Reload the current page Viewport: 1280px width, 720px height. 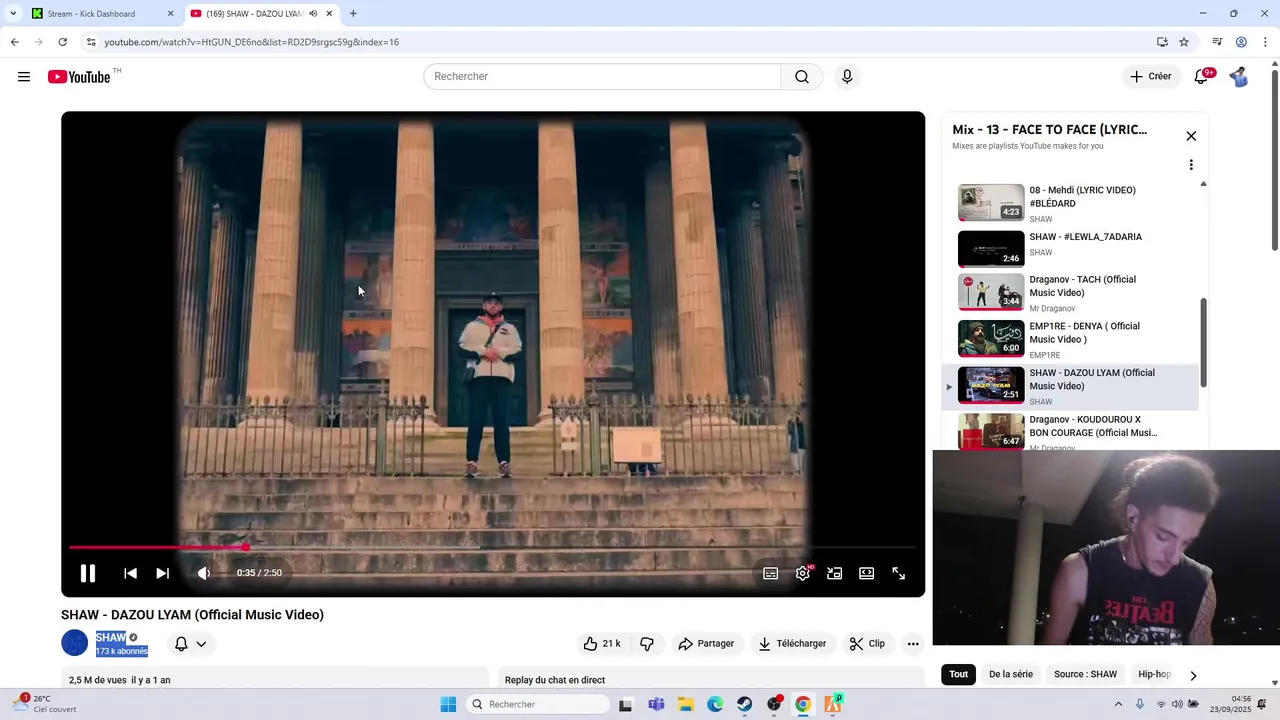[62, 42]
